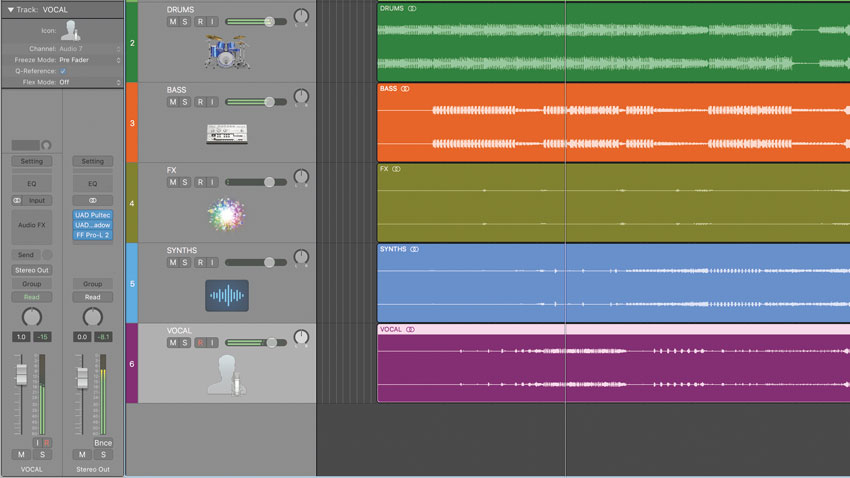Click the VOCAL singer track icon
Viewport: 850px width, 478px height.
pos(227,374)
